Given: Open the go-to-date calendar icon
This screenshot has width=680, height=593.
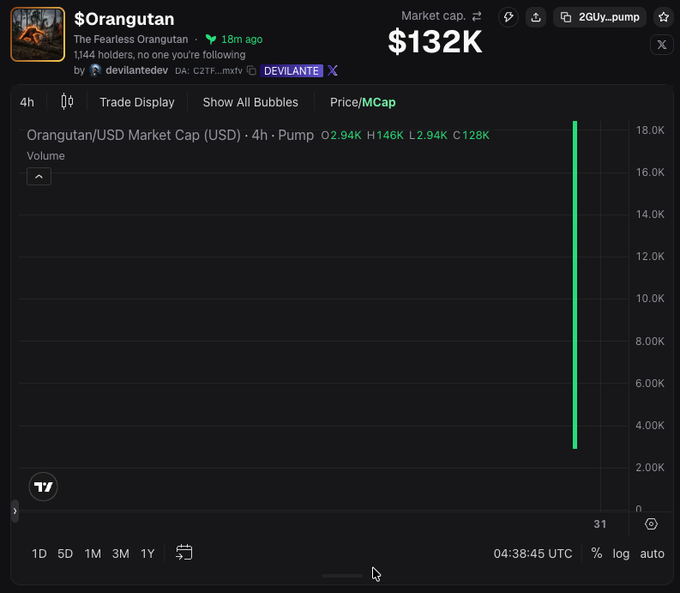Looking at the screenshot, I should pyautogui.click(x=184, y=553).
